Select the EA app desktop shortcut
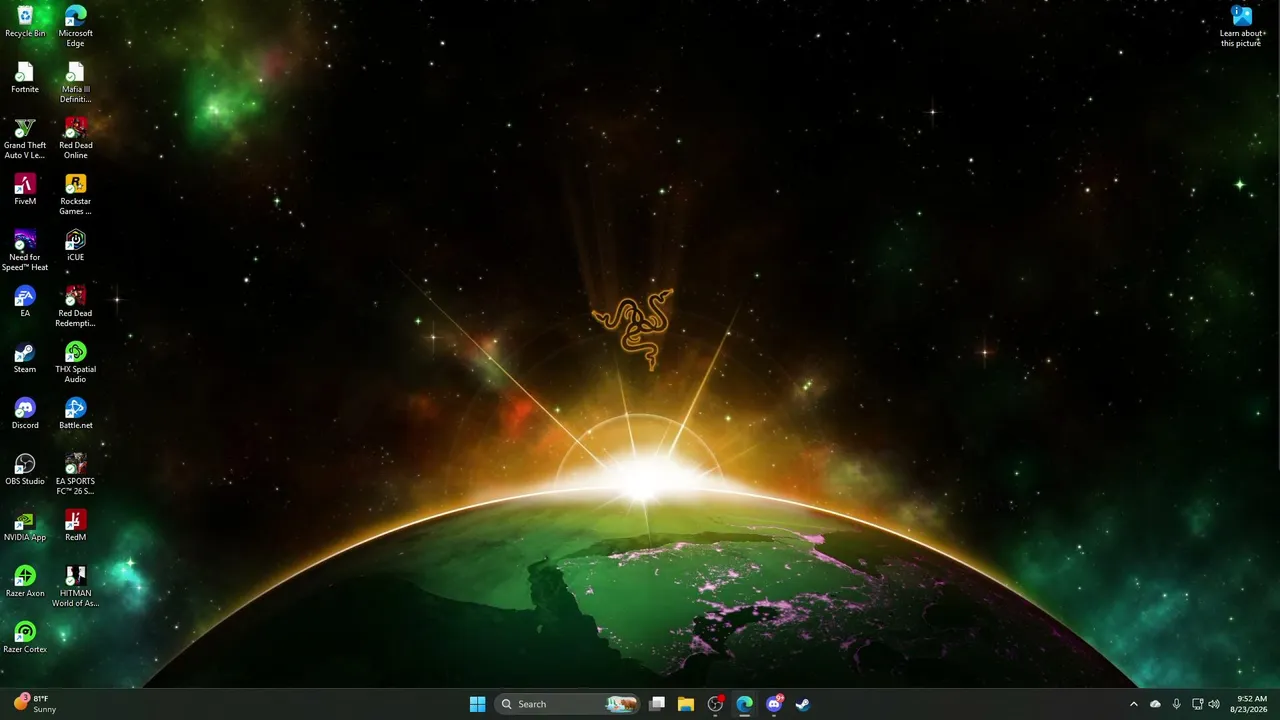 [x=25, y=302]
